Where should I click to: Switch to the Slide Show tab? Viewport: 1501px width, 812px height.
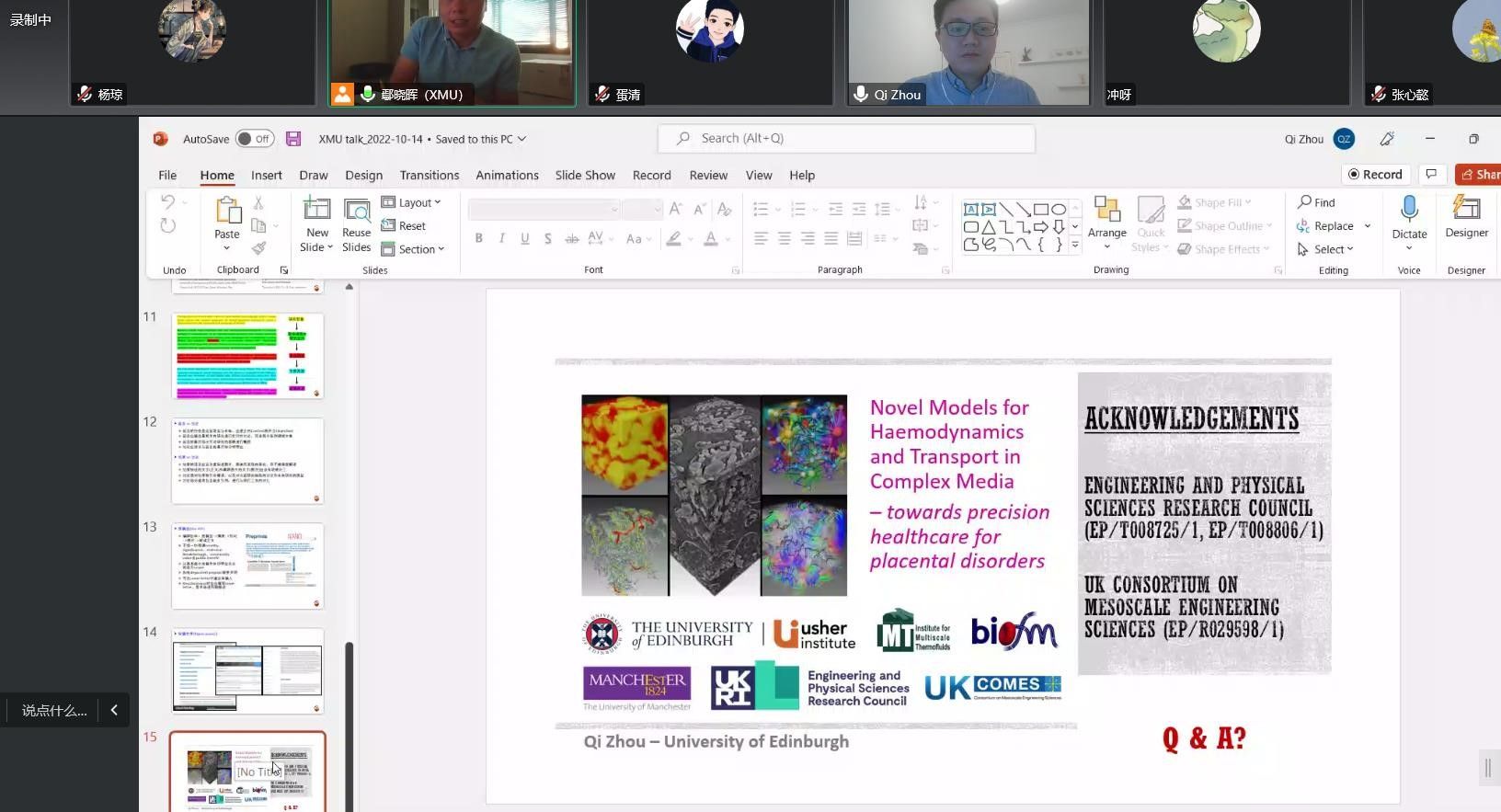tap(585, 175)
